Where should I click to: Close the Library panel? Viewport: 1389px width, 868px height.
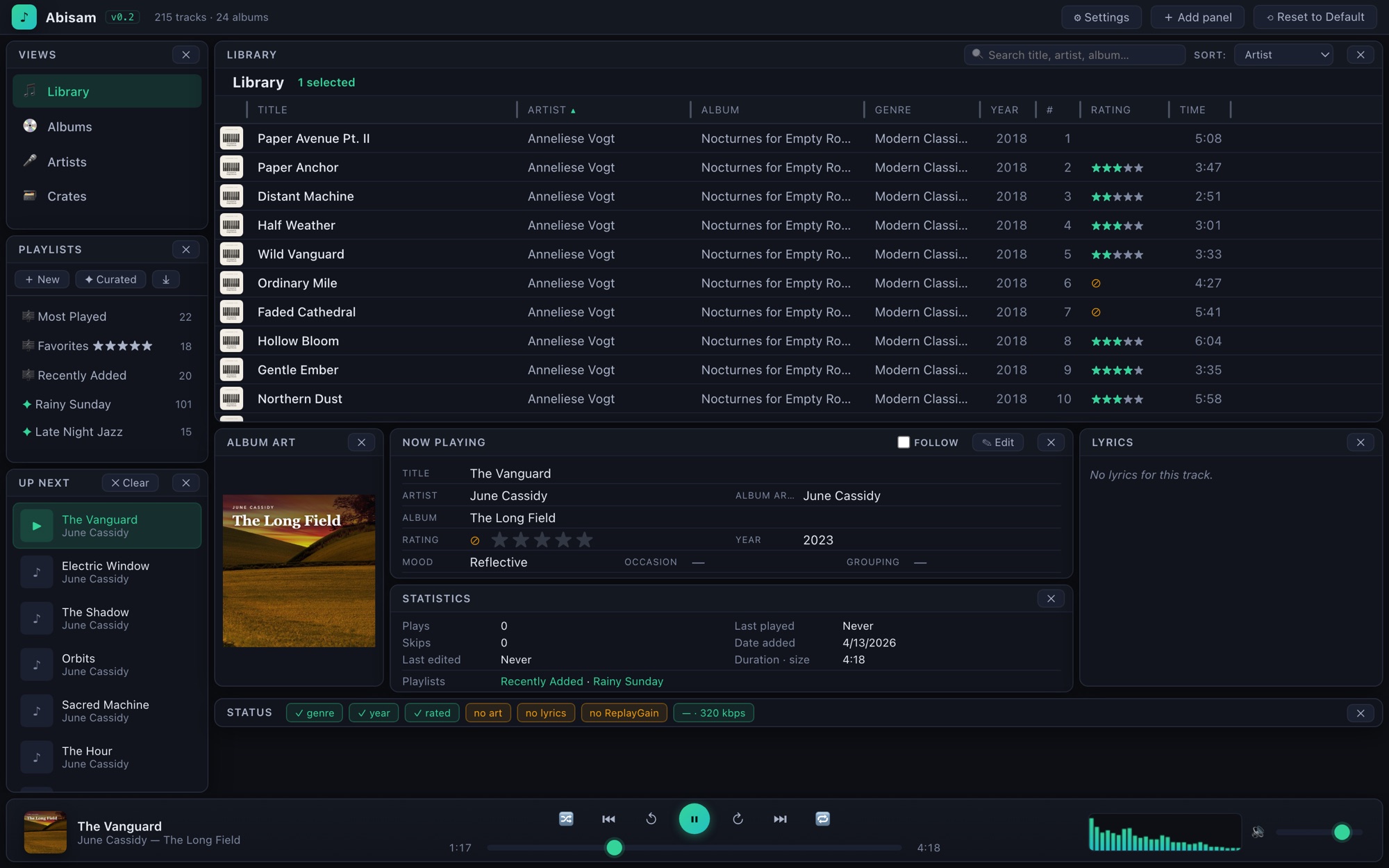(x=1361, y=54)
